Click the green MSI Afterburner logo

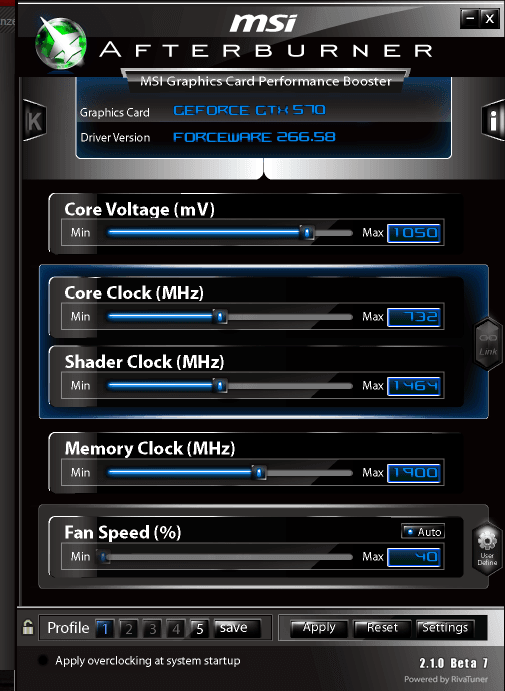(60, 44)
